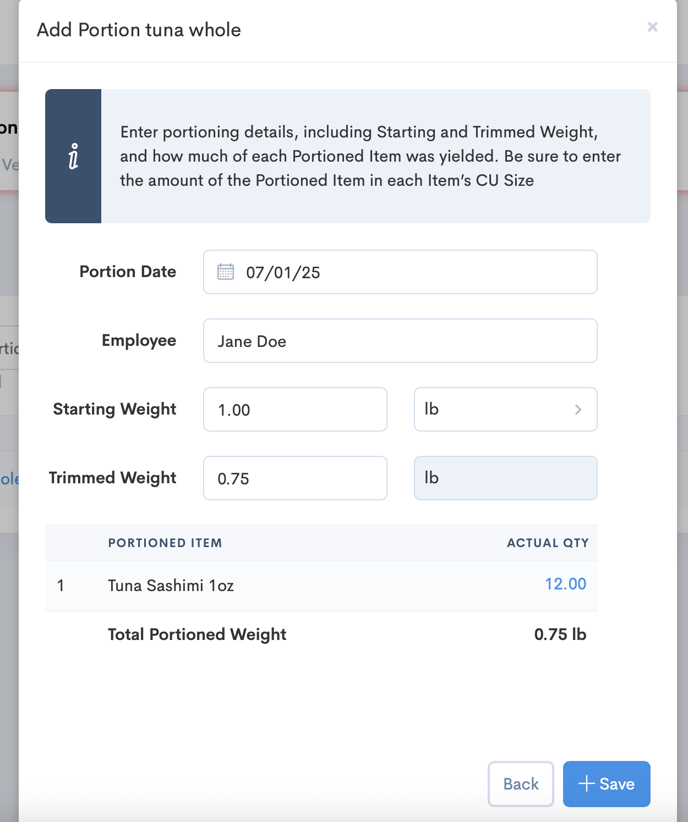This screenshot has width=688, height=822.
Task: Click the Trimmed Weight value field
Action: pos(295,478)
